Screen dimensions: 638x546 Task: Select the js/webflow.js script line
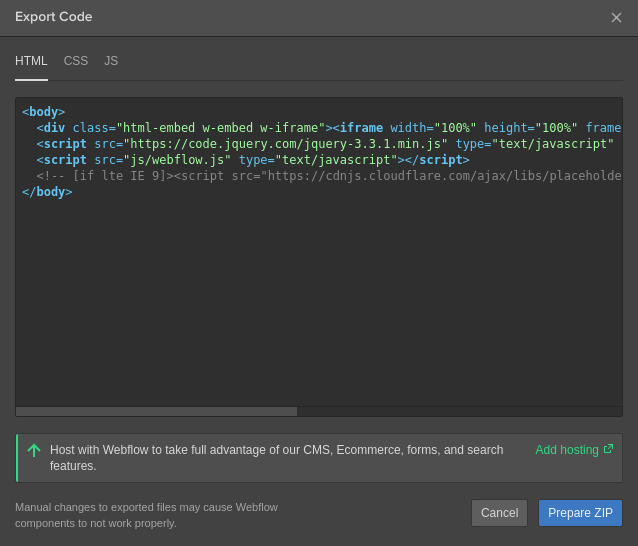coord(250,160)
